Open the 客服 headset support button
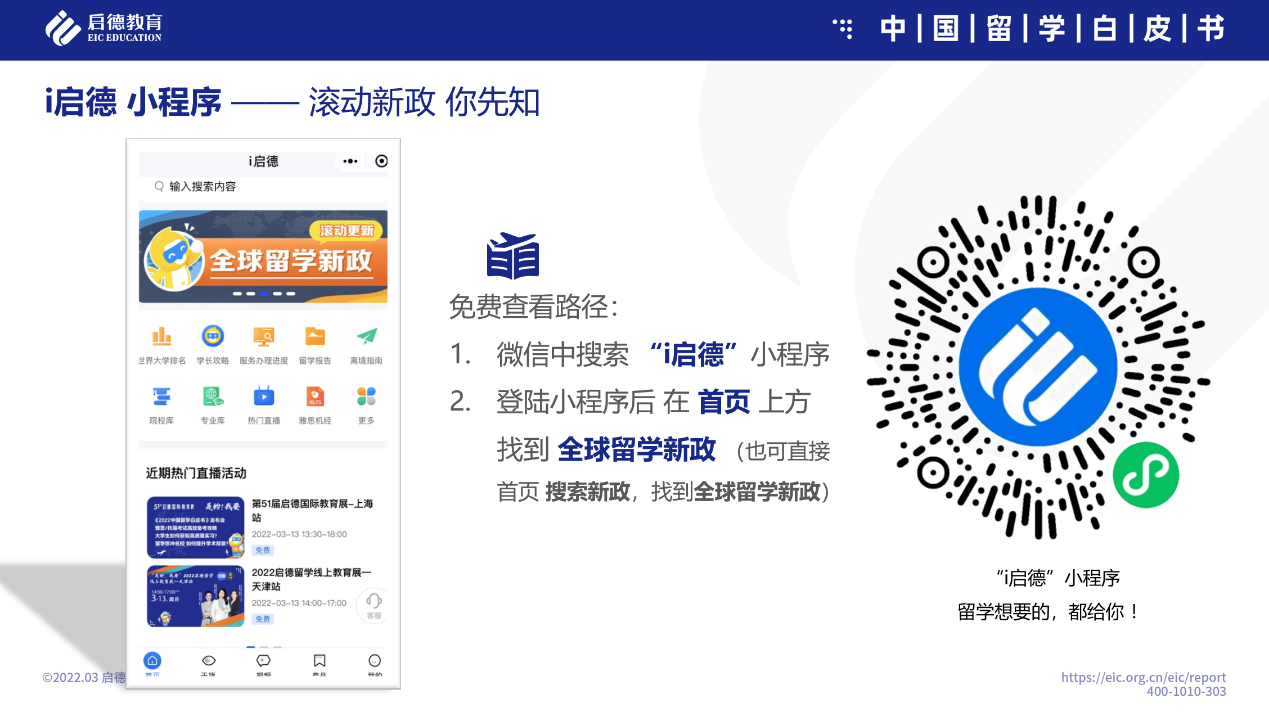Image resolution: width=1269 pixels, height=712 pixels. (x=373, y=604)
